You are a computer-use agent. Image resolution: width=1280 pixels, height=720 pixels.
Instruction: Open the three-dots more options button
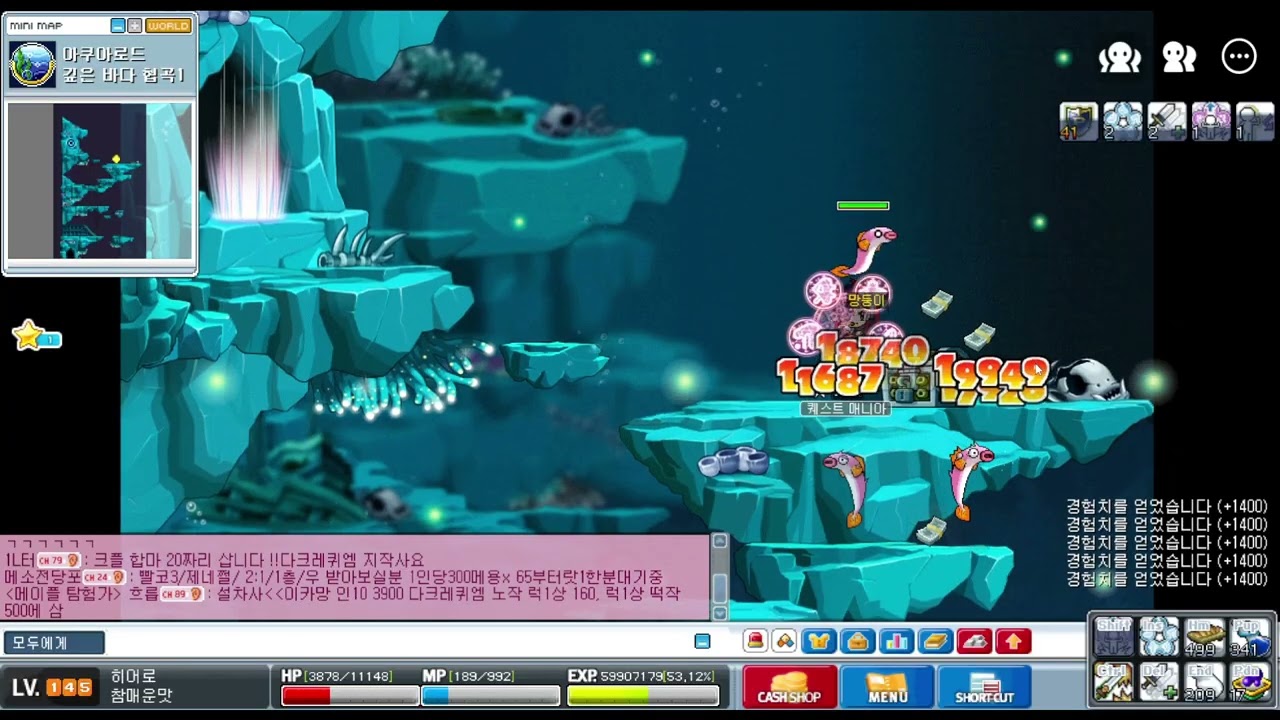1239,57
